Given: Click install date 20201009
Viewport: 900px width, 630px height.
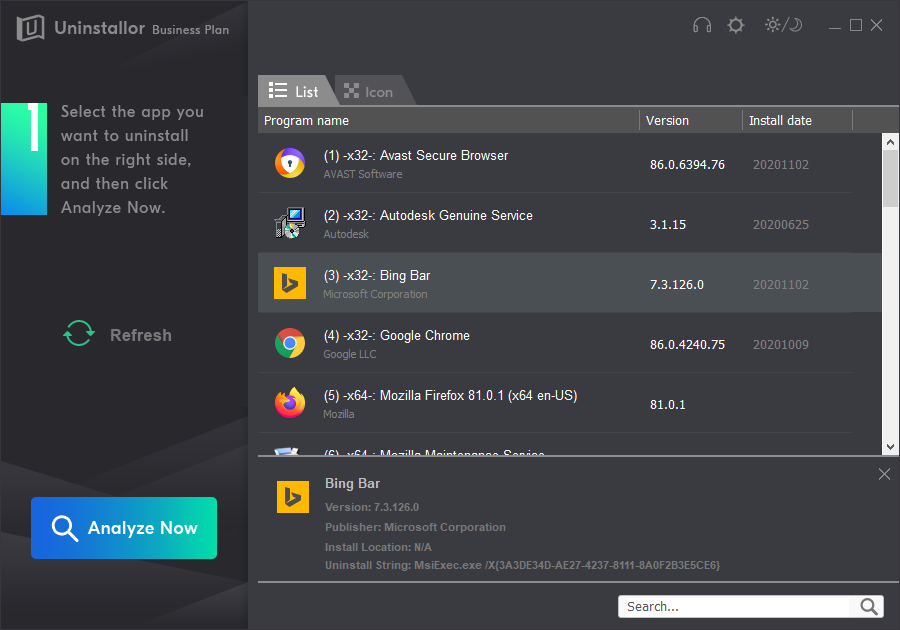Looking at the screenshot, I should coord(781,345).
